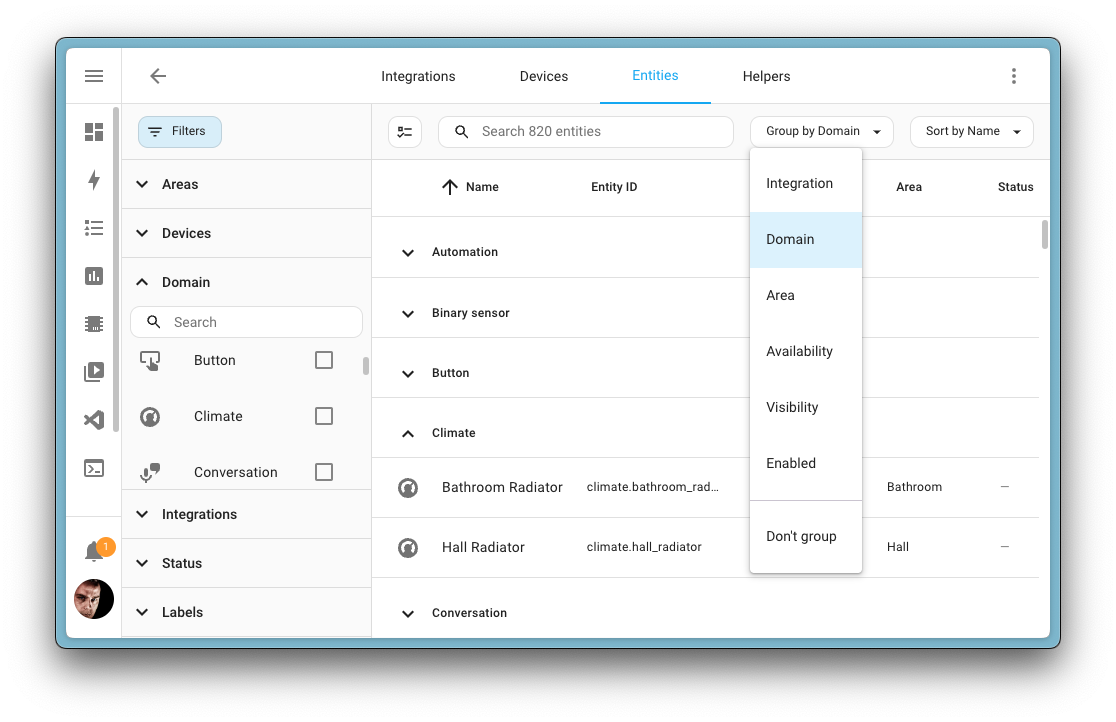Collapse the Climate entity group
Image resolution: width=1116 pixels, height=722 pixels.
[x=407, y=433]
